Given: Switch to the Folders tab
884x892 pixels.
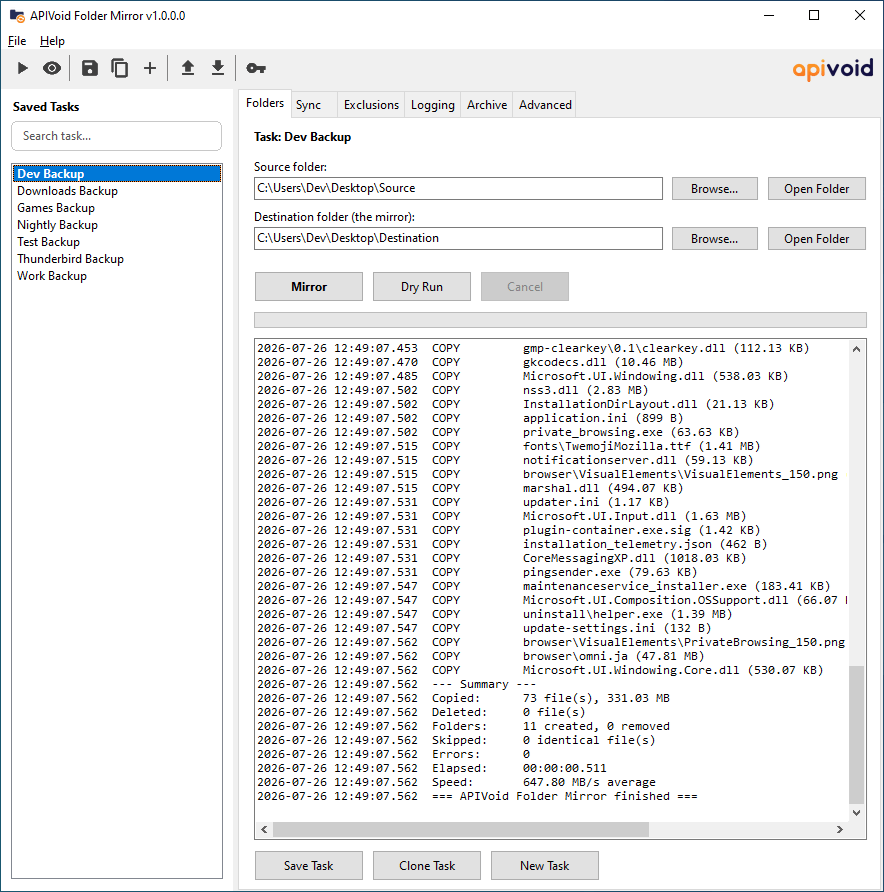Looking at the screenshot, I should [265, 103].
